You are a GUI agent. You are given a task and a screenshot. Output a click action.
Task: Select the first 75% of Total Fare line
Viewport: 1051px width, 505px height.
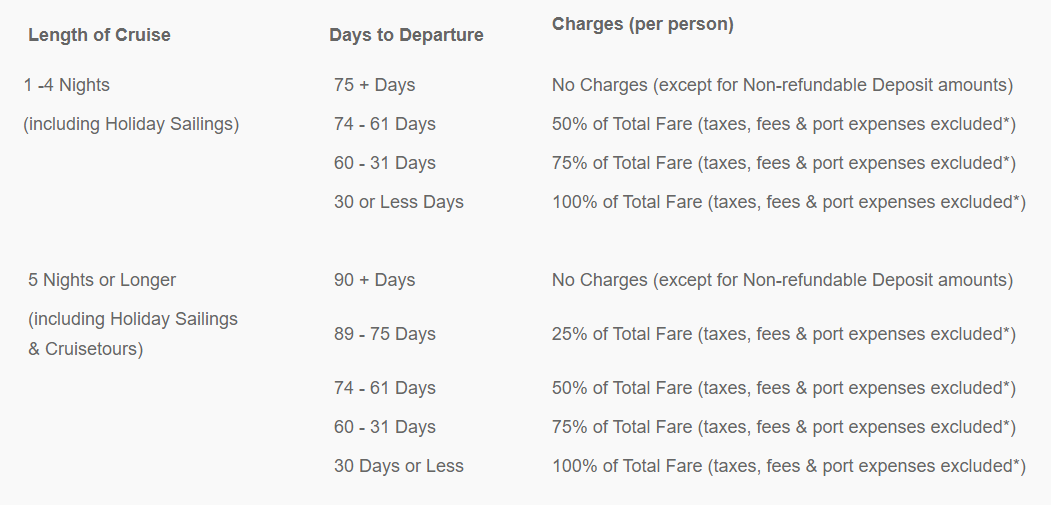point(784,163)
